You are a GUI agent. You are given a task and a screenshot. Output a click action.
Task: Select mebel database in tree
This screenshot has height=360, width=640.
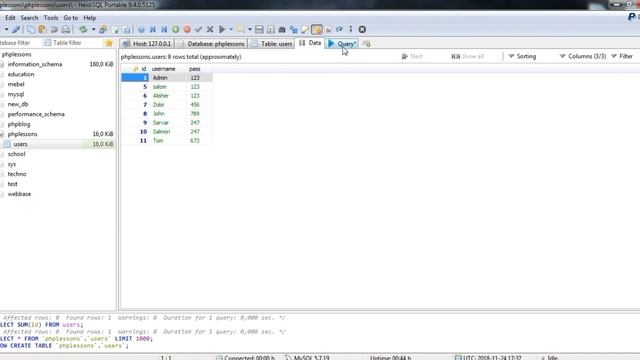tap(16, 84)
